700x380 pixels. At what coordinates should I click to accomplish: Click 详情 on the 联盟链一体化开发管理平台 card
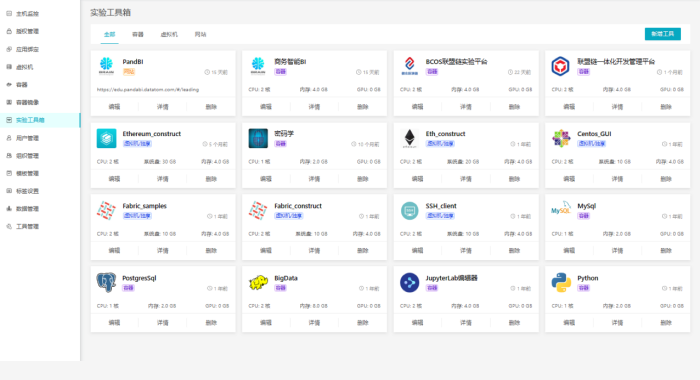(617, 107)
